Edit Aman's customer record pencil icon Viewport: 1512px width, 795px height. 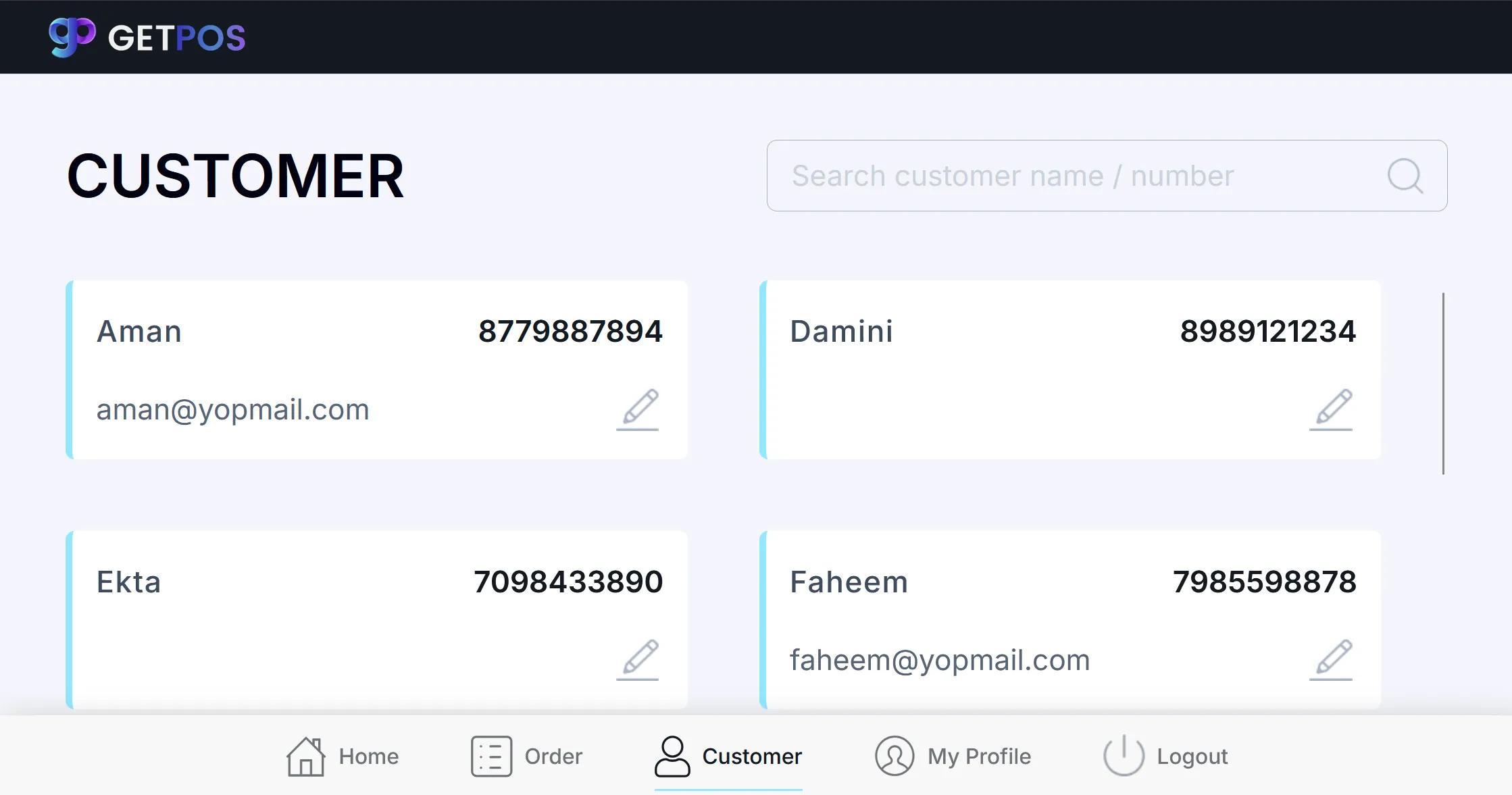(638, 409)
